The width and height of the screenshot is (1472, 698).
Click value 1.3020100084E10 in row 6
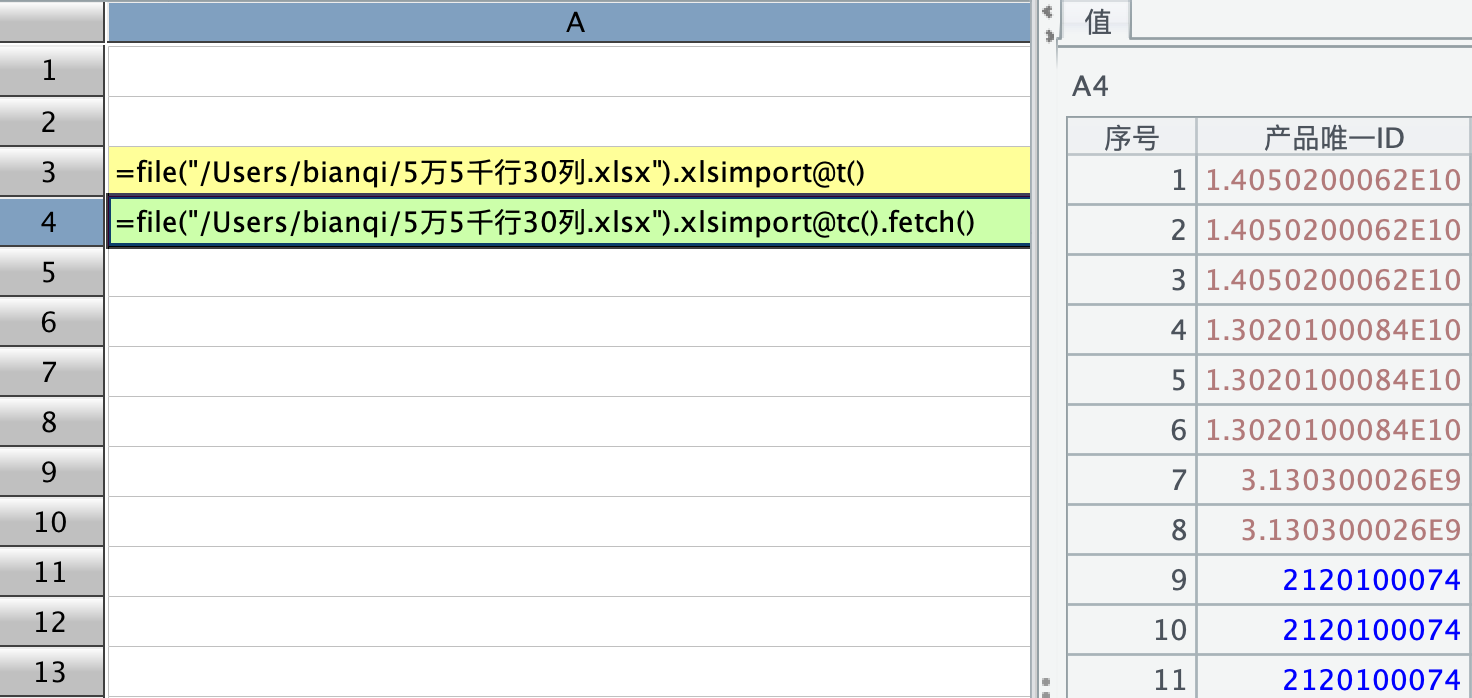(1334, 430)
